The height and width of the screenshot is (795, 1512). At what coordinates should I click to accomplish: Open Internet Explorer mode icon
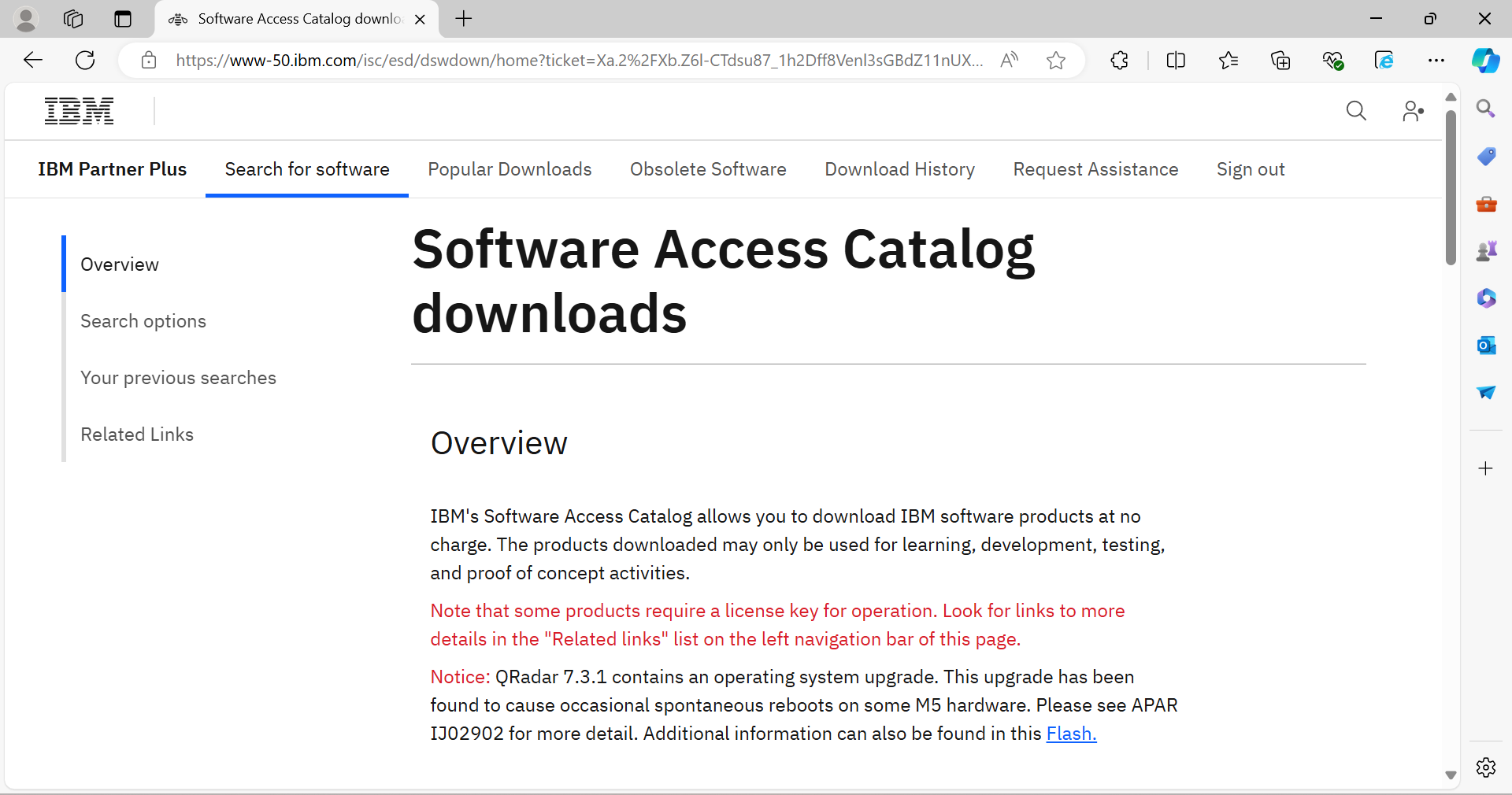click(x=1384, y=60)
